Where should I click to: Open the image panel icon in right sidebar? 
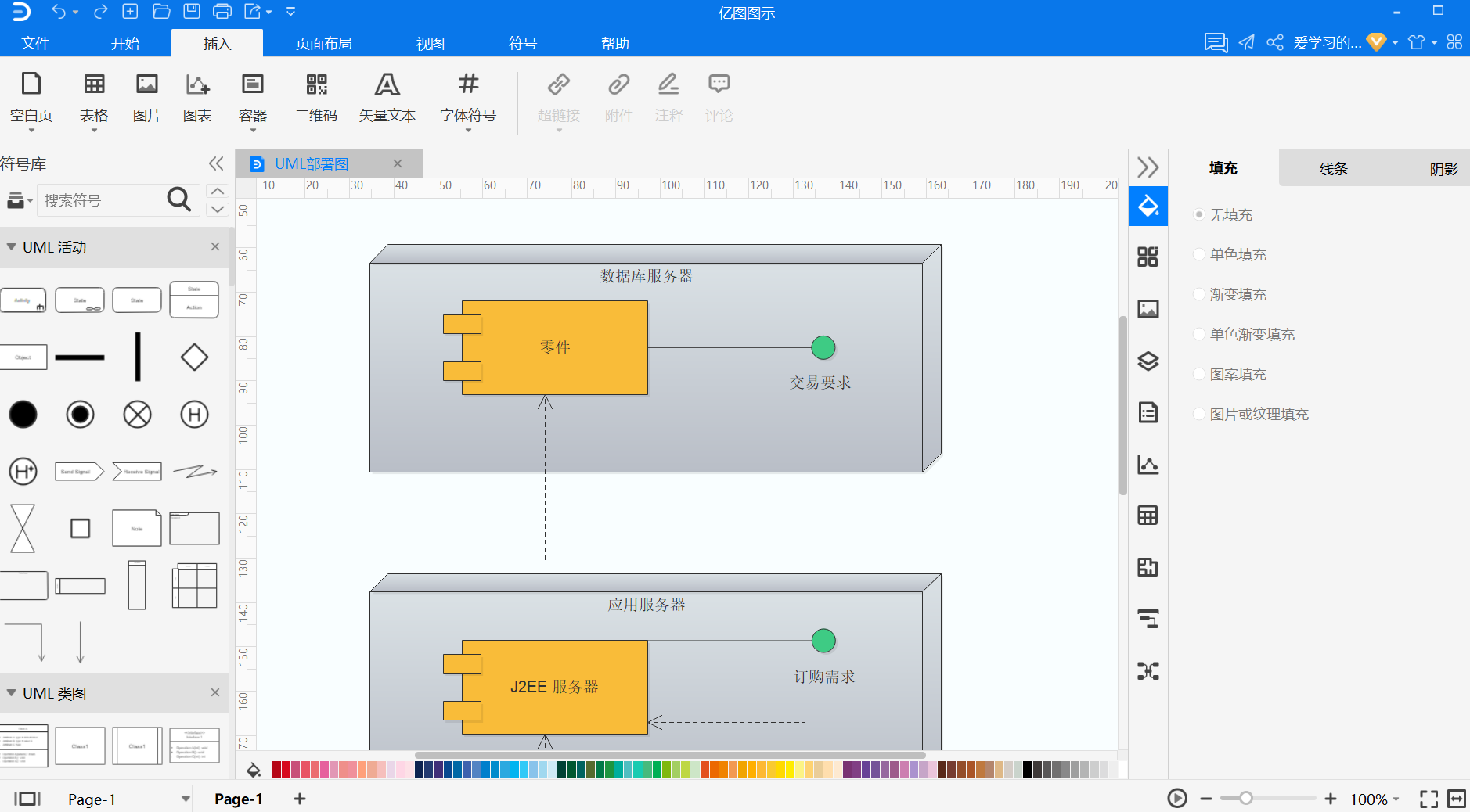1148,309
